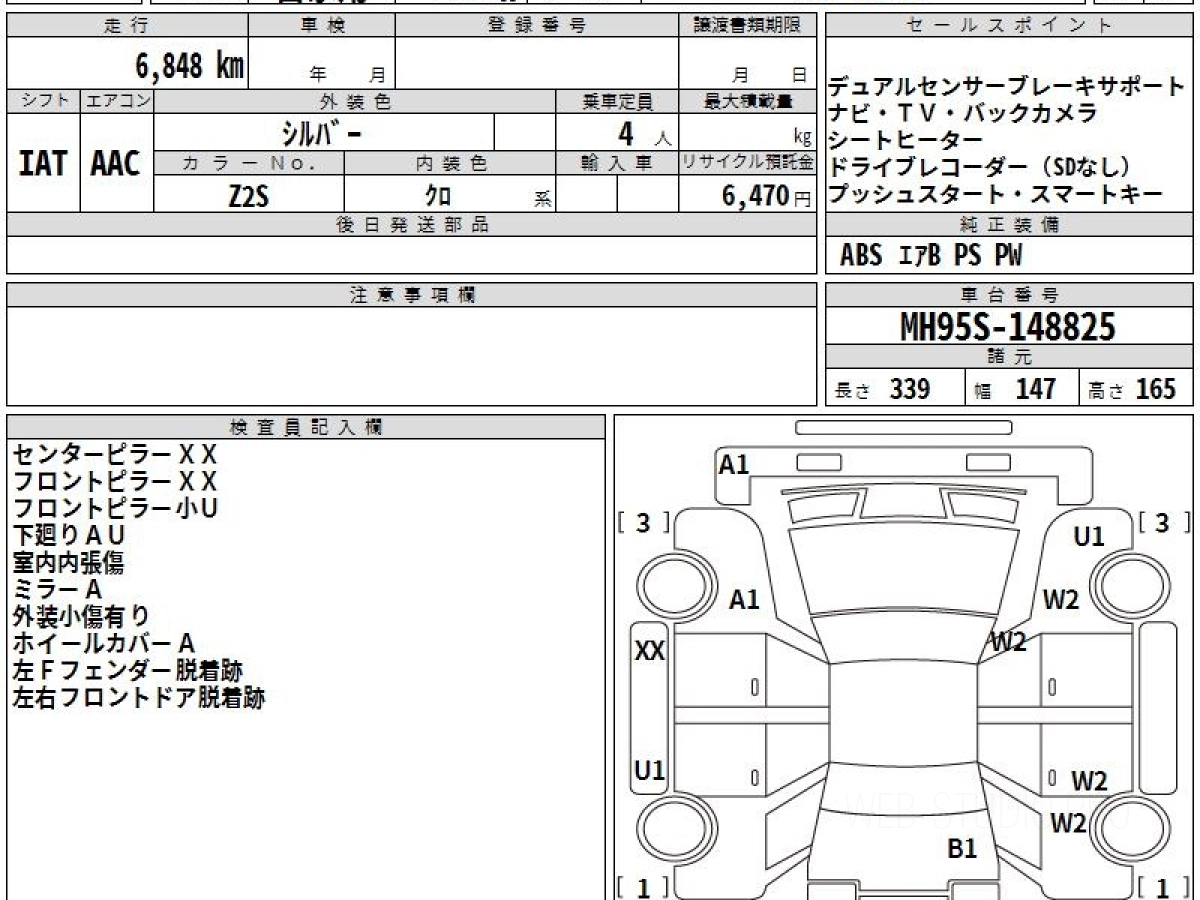Click the プッシュスタート・スマートキー sales point

click(995, 194)
